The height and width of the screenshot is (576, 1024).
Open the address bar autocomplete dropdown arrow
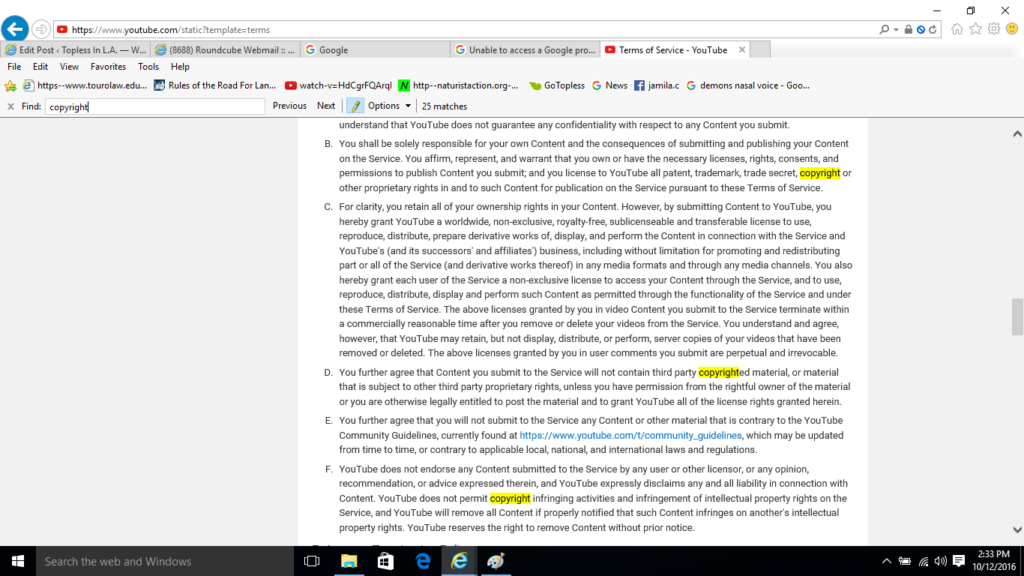pos(896,29)
